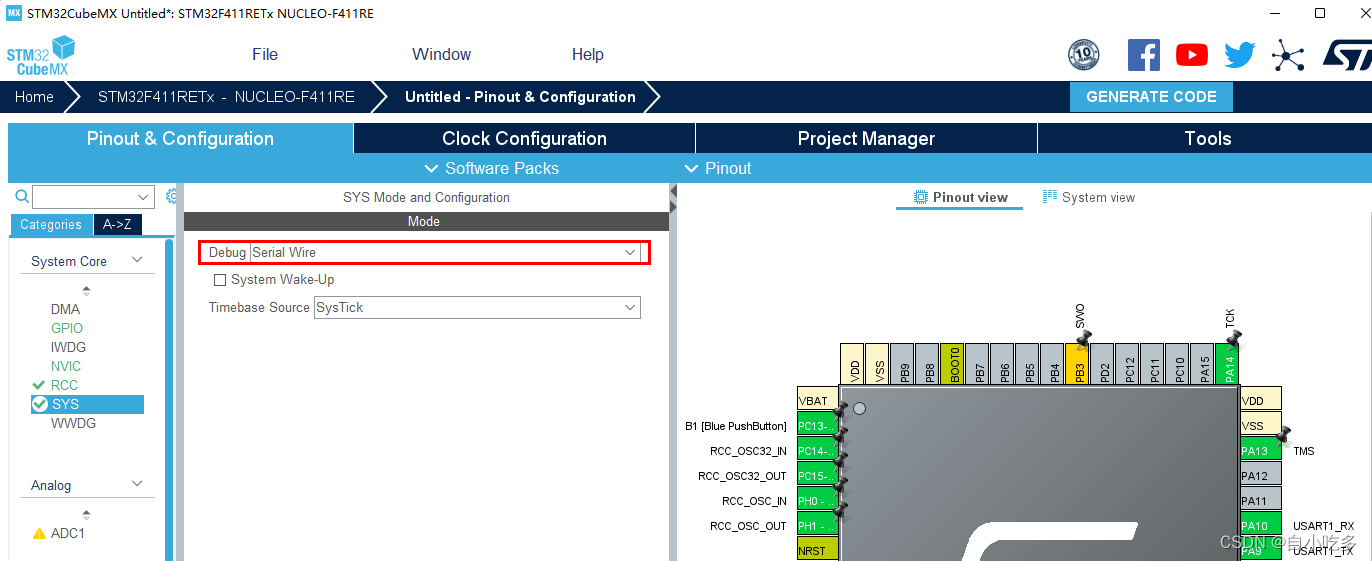1372x561 pixels.
Task: Select the PA12 pin on the chip
Action: [x=1261, y=475]
